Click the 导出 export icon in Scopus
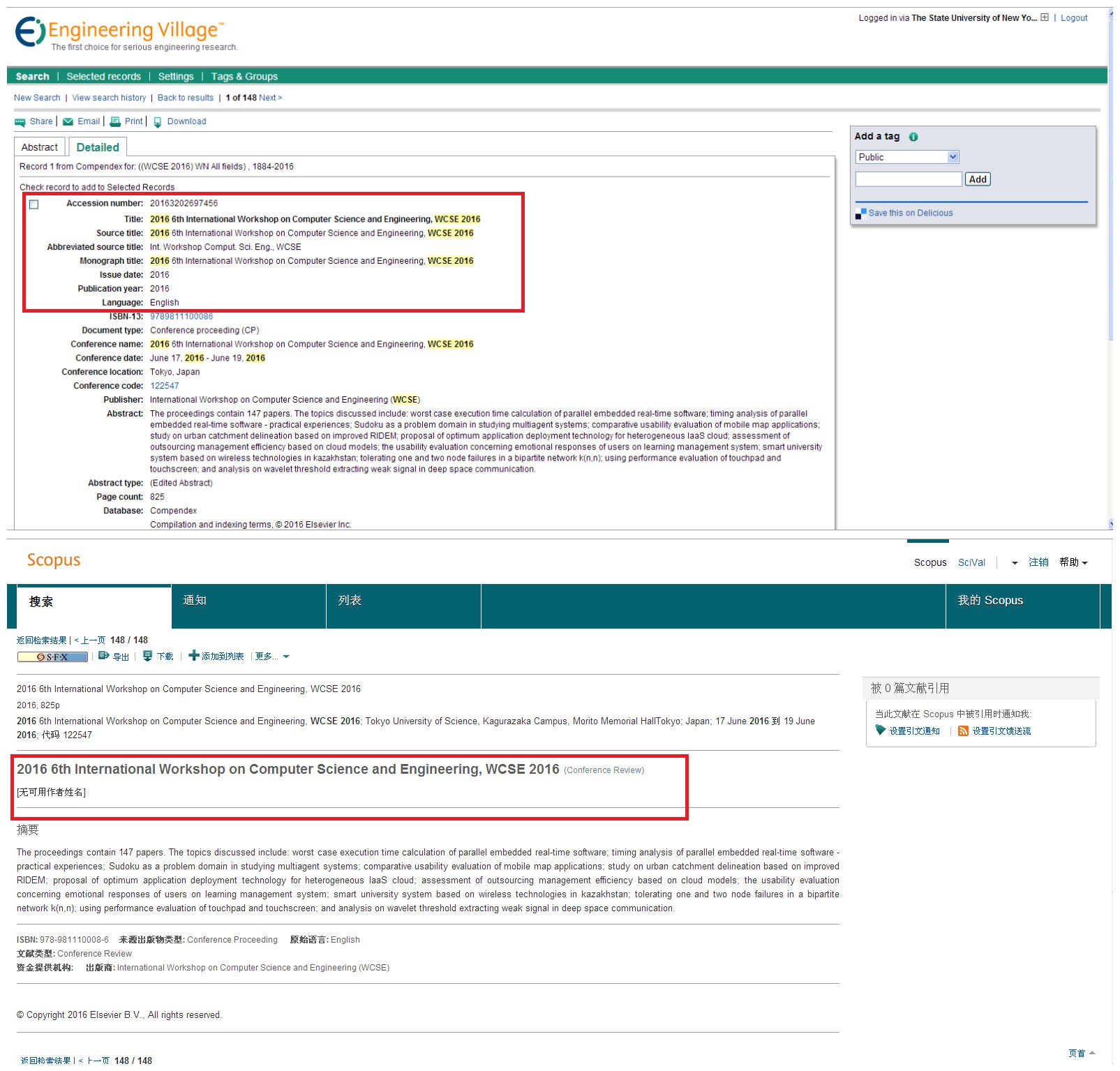Screen dimensions: 1120x1071 tap(103, 656)
